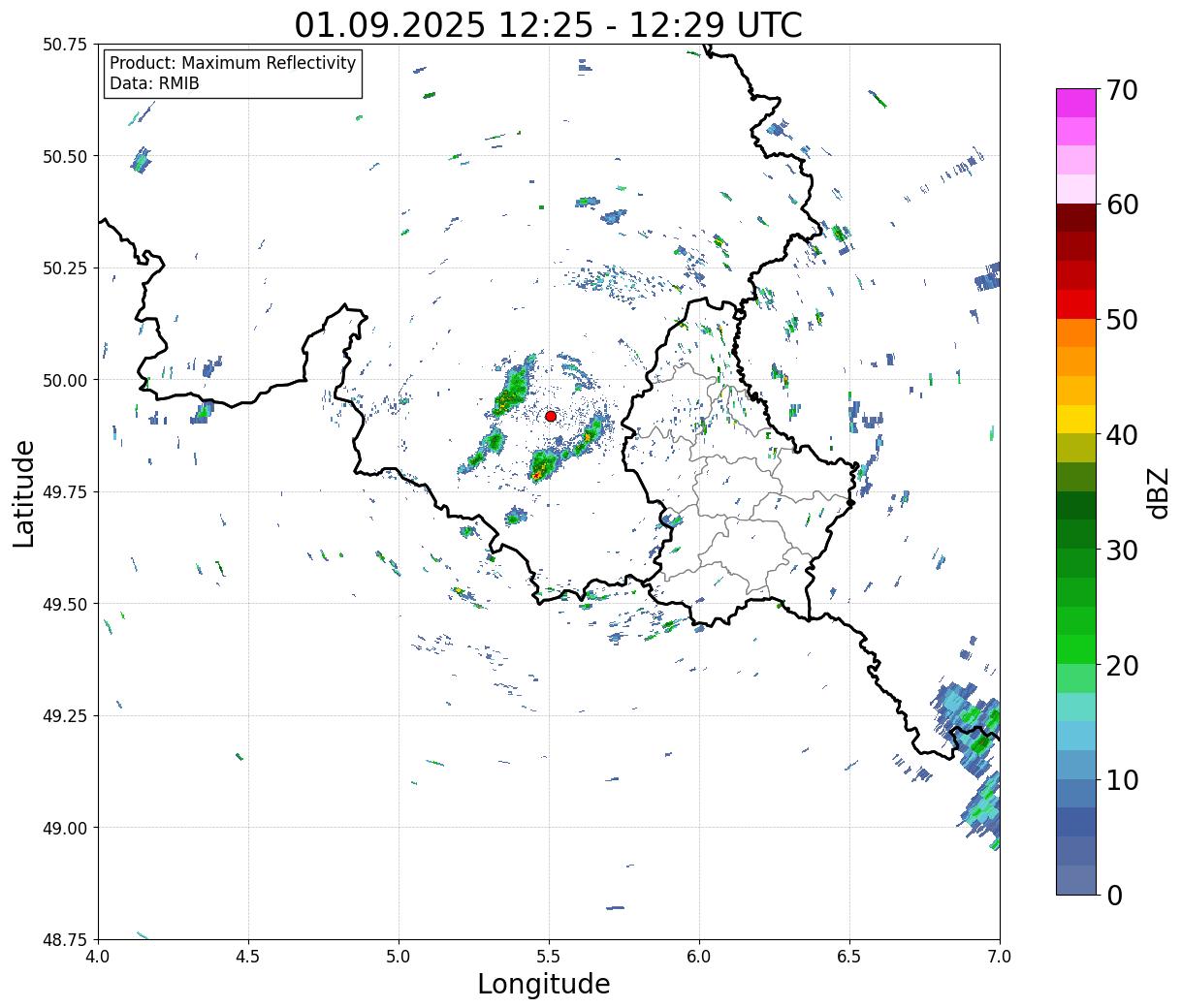The height and width of the screenshot is (1008, 1182).
Task: Click the colorbar tick label 70
Action: tap(1122, 90)
